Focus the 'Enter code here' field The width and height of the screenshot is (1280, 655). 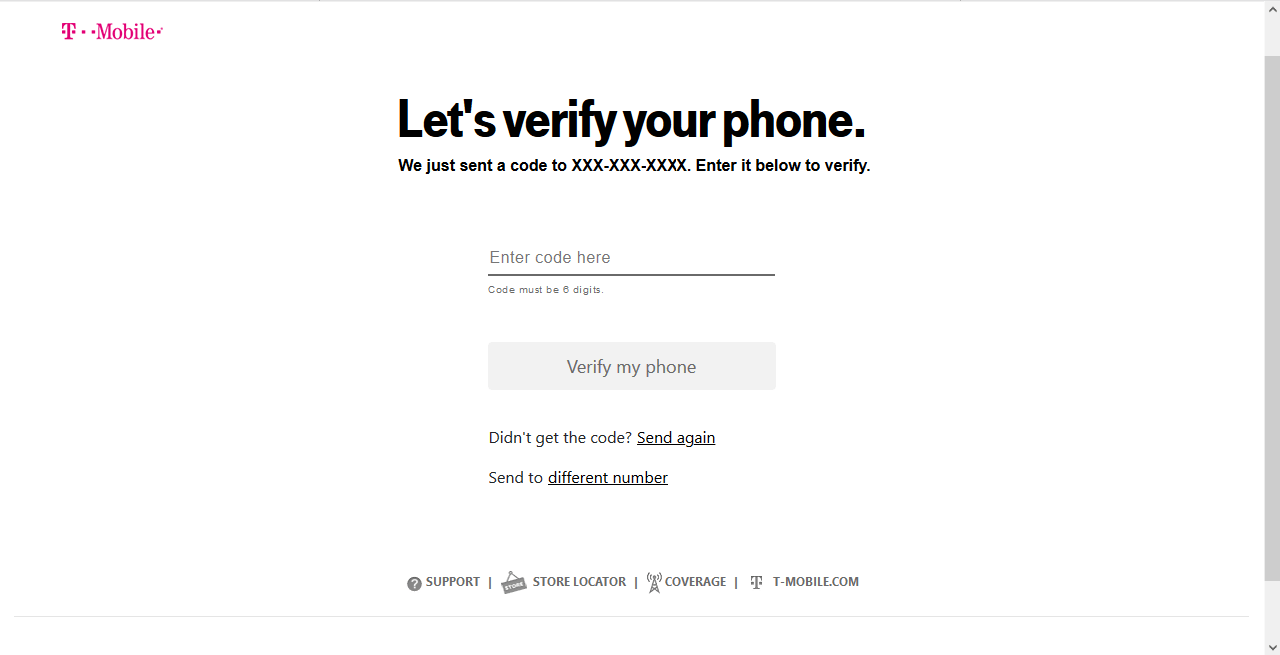point(631,258)
